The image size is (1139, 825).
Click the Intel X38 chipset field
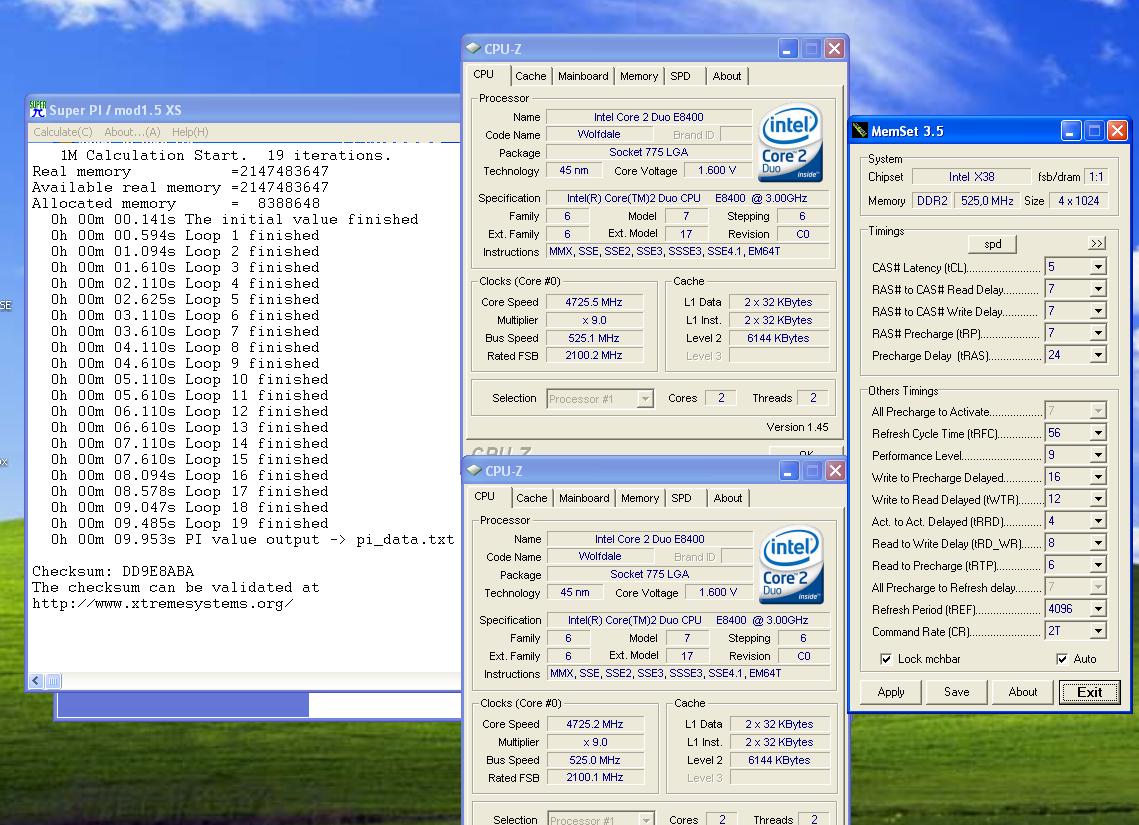971,176
